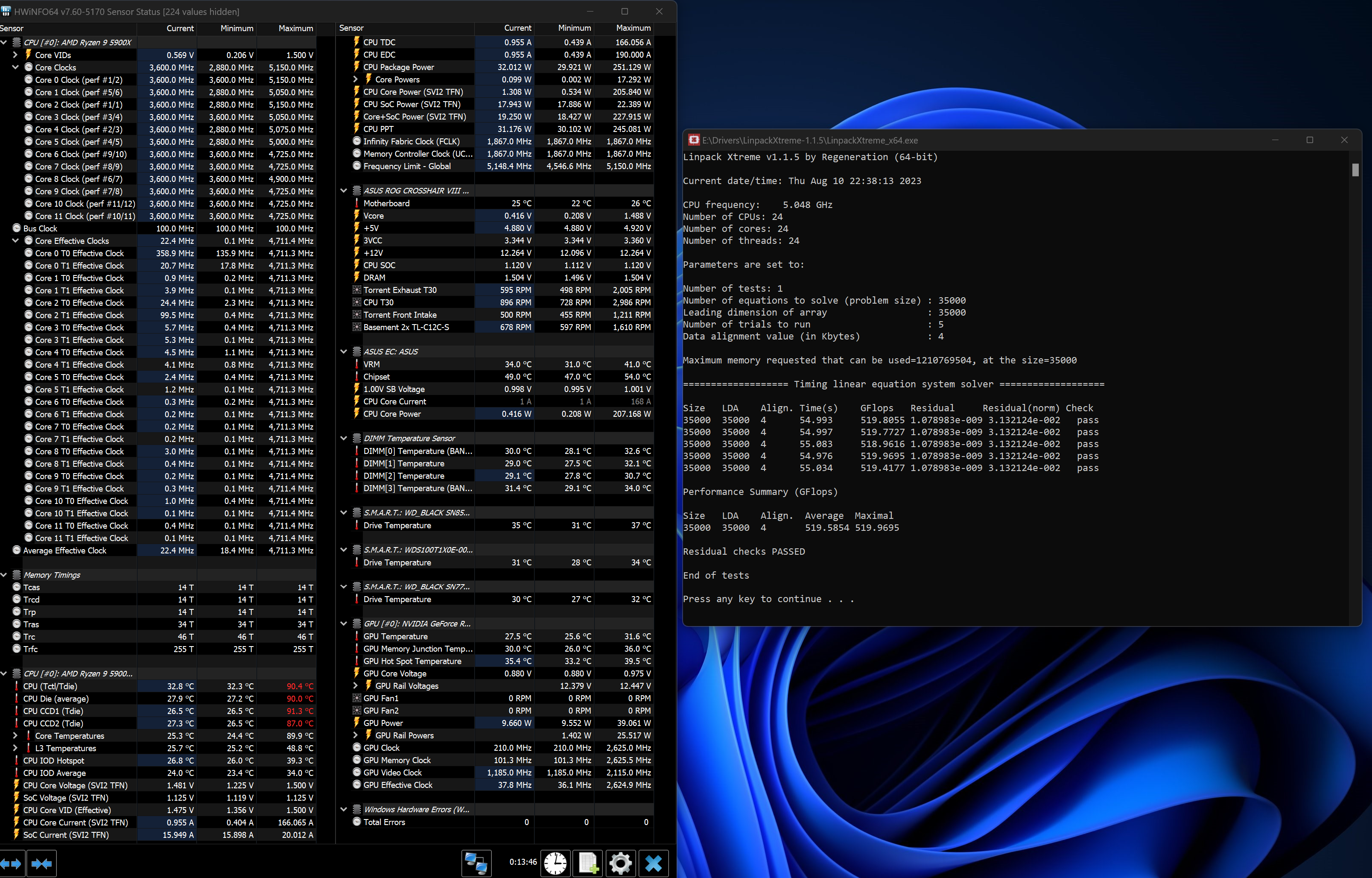This screenshot has height=878, width=1372.
Task: Expand the GPU Rail Voltages group
Action: (x=356, y=686)
